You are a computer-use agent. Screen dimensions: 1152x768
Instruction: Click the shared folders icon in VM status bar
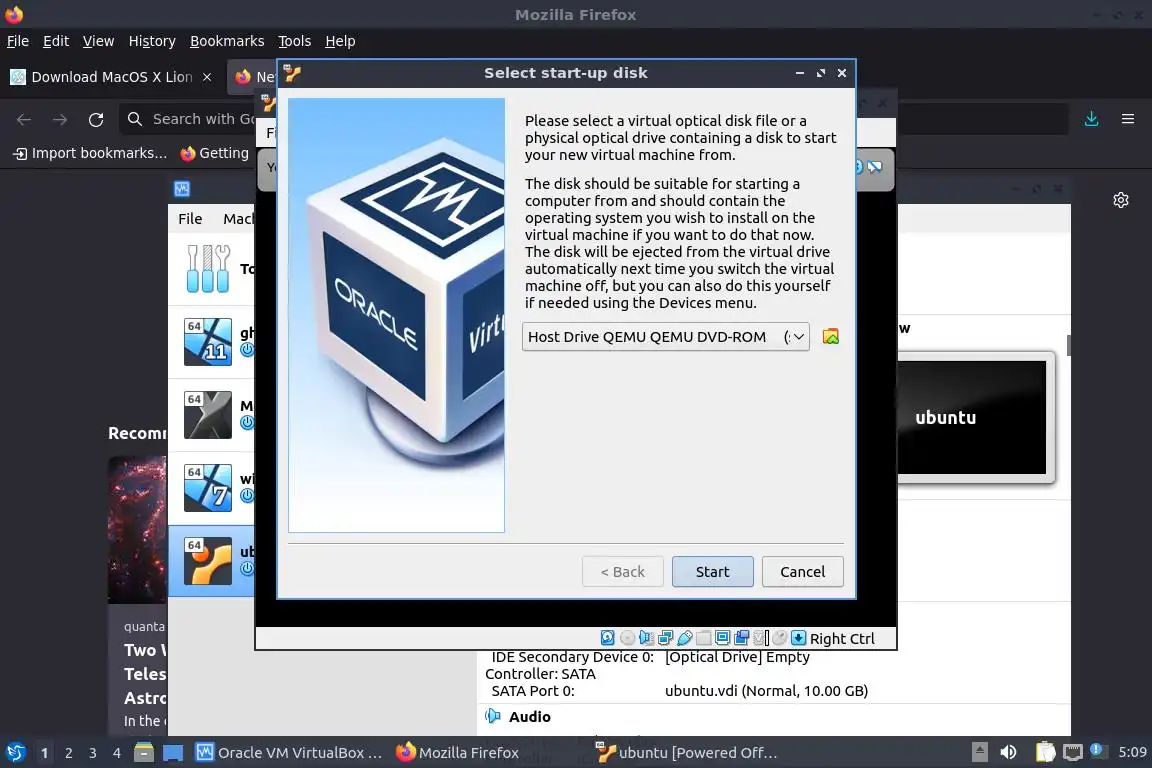coord(704,638)
